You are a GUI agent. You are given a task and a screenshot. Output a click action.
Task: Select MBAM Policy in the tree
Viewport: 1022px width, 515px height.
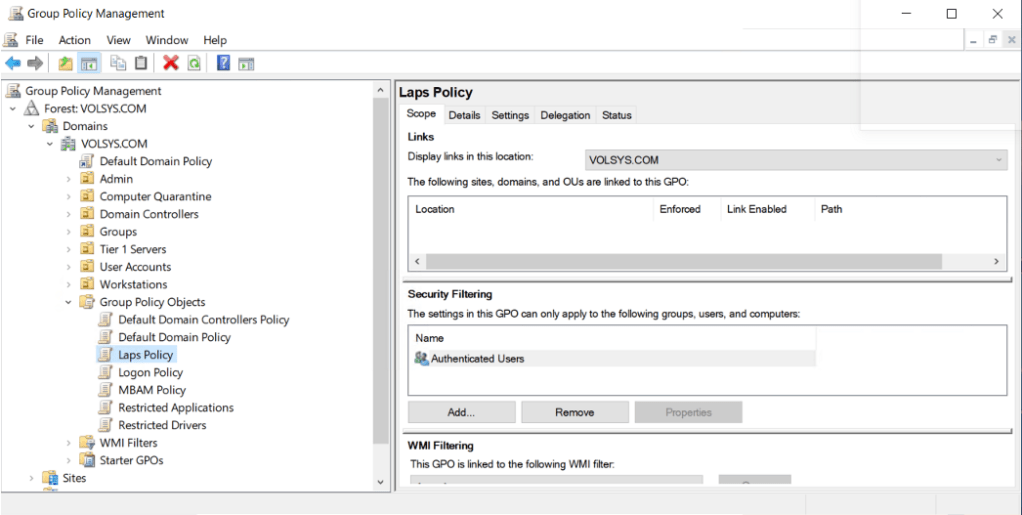[152, 390]
